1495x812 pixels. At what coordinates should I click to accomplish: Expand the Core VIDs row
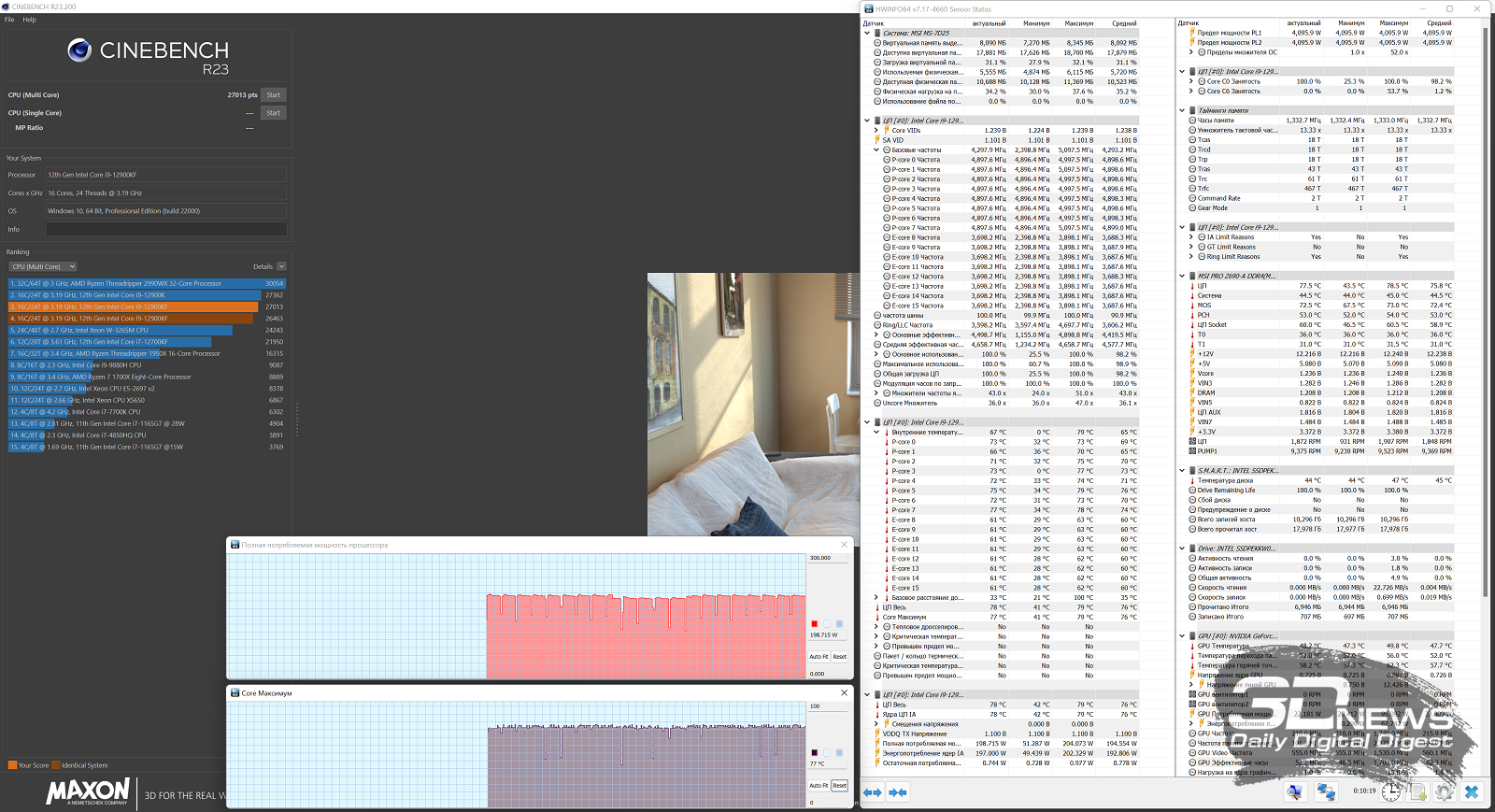point(876,130)
